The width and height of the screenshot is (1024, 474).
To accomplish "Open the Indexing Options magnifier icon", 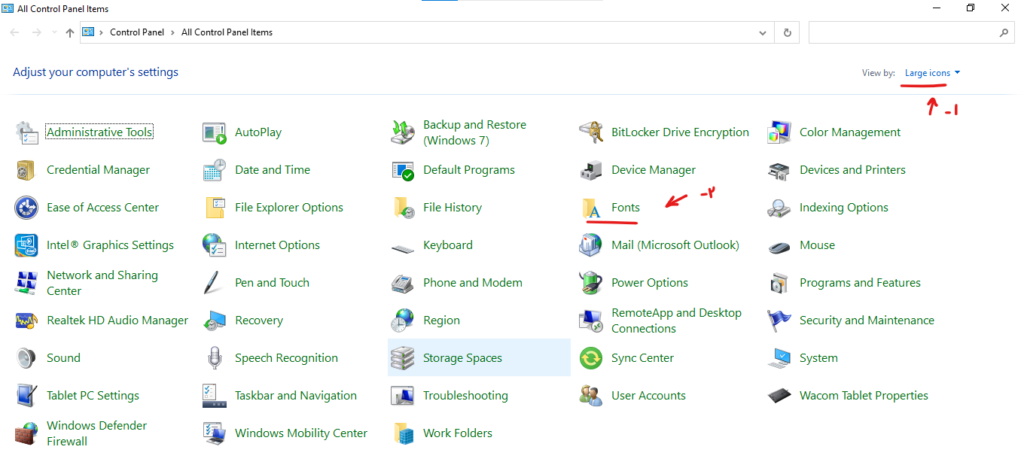I will click(x=779, y=208).
